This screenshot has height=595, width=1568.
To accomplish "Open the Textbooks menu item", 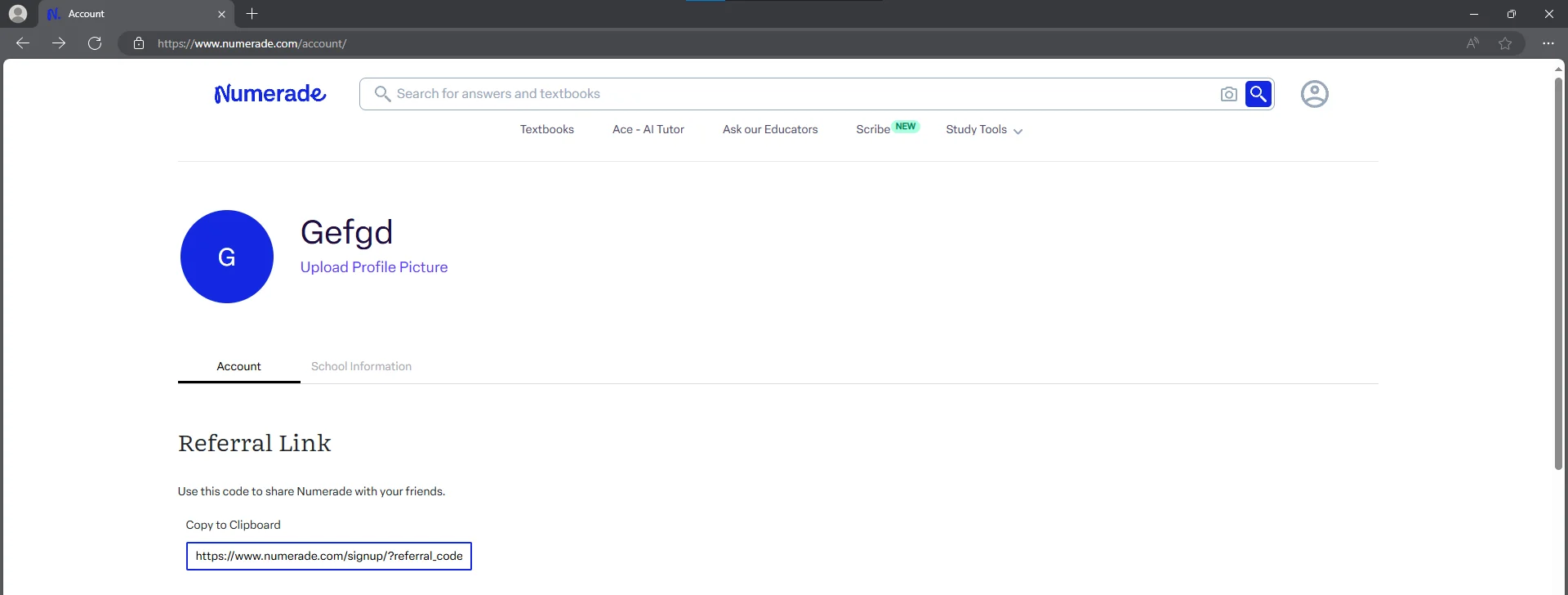I will click(547, 129).
